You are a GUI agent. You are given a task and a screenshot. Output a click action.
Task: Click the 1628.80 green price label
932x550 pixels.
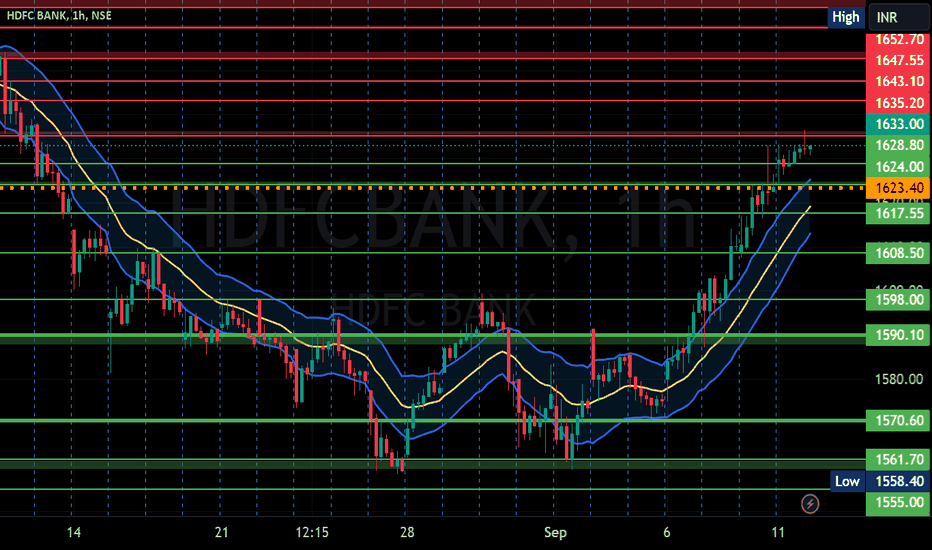tap(899, 145)
